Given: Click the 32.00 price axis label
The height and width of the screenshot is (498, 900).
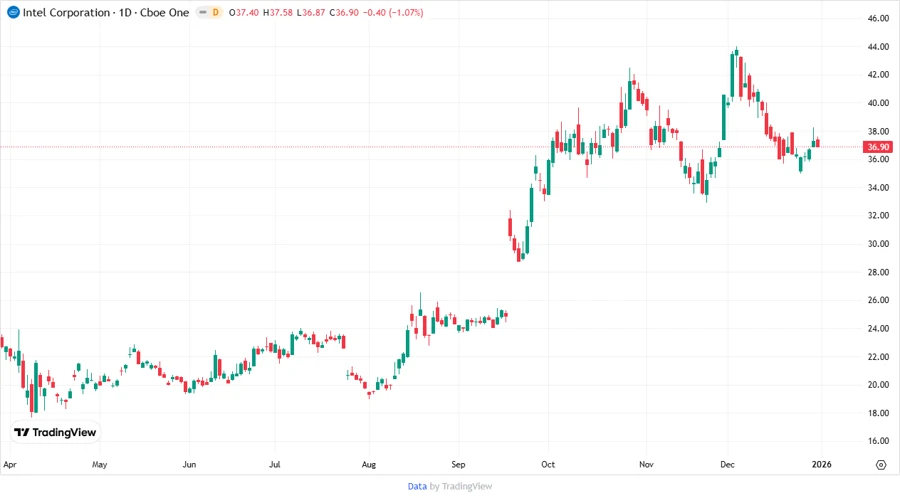Looking at the screenshot, I should coord(878,216).
